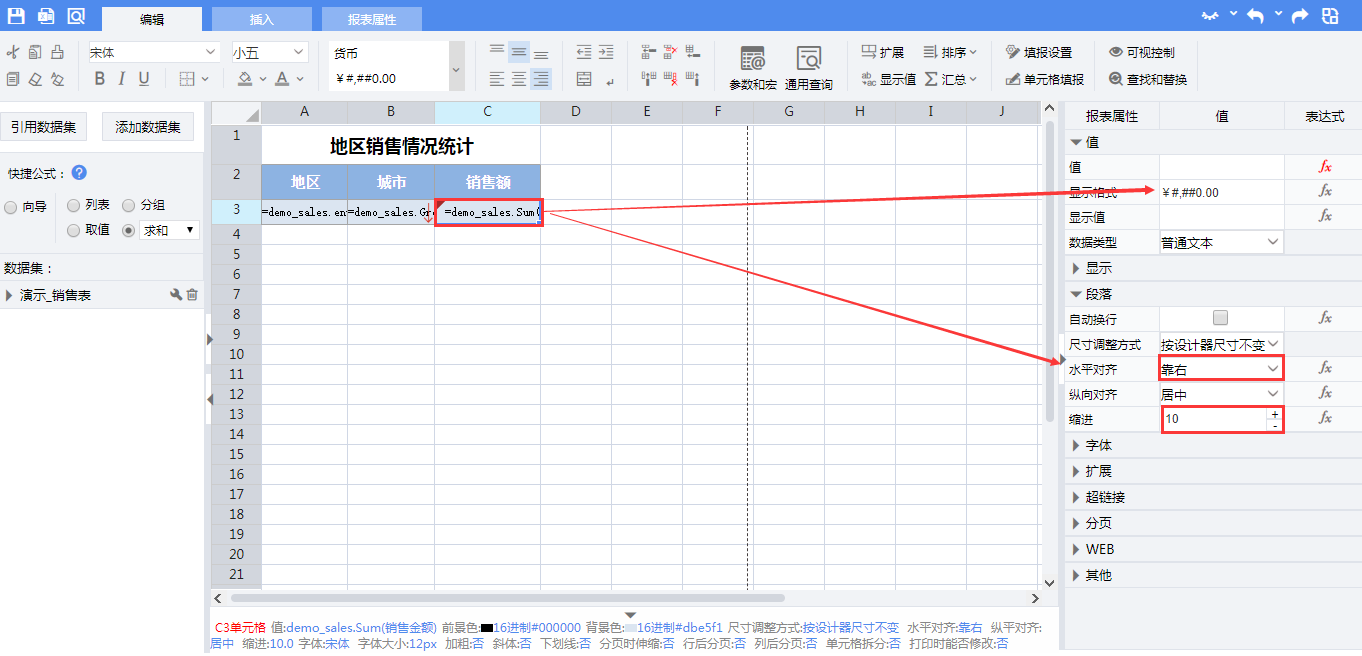Expand the 字体 section in properties

coord(1098,445)
